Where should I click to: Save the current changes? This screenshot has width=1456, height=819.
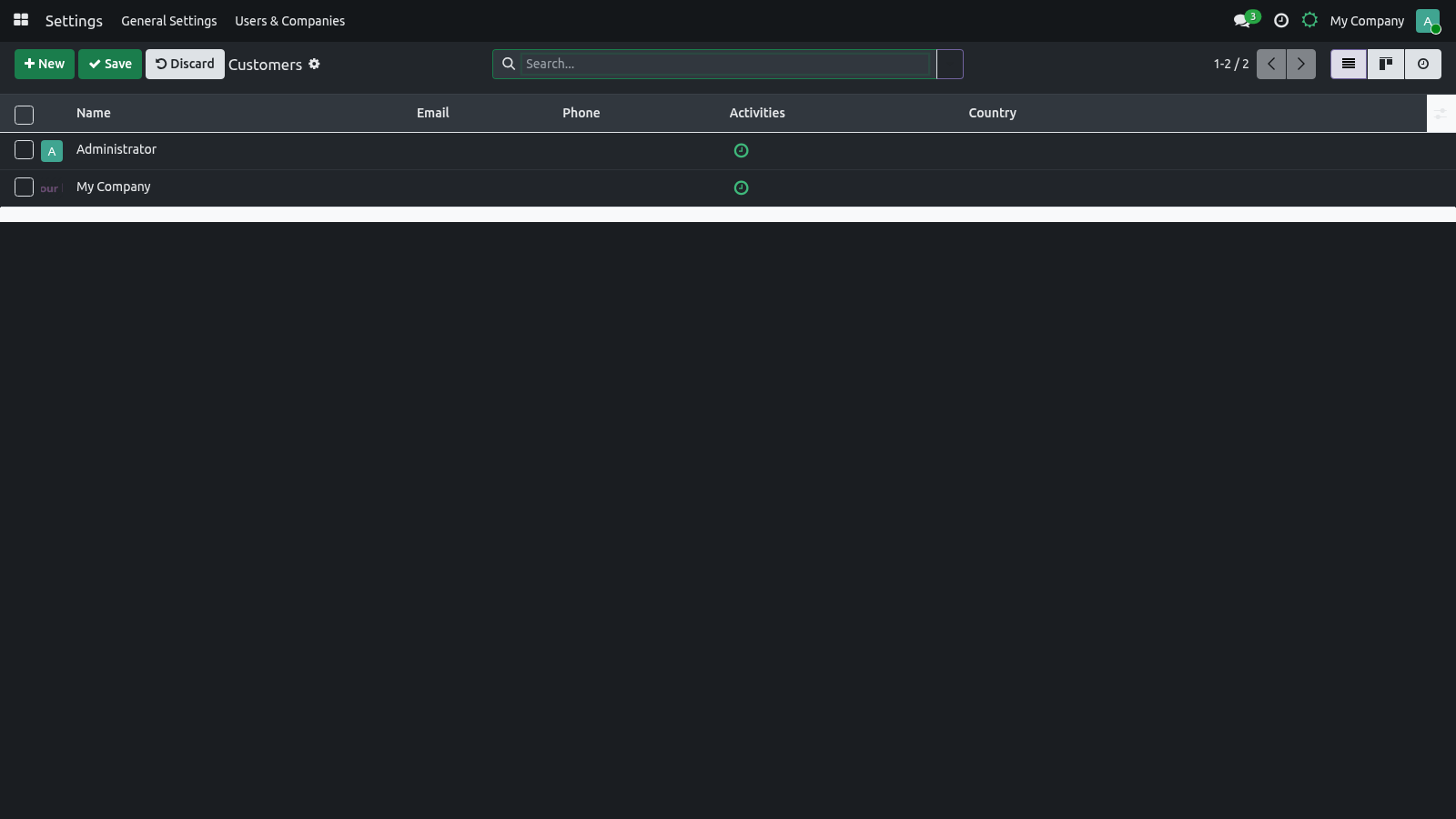click(110, 64)
